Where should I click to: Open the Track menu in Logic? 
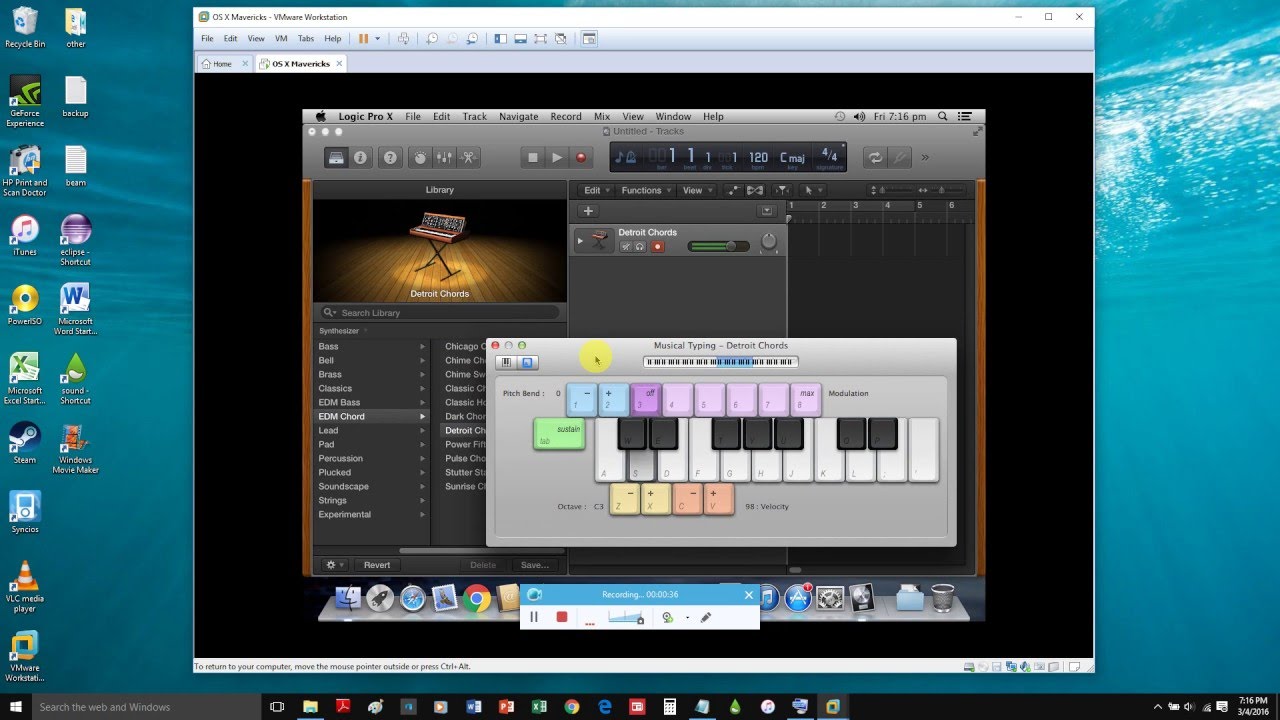tap(475, 116)
